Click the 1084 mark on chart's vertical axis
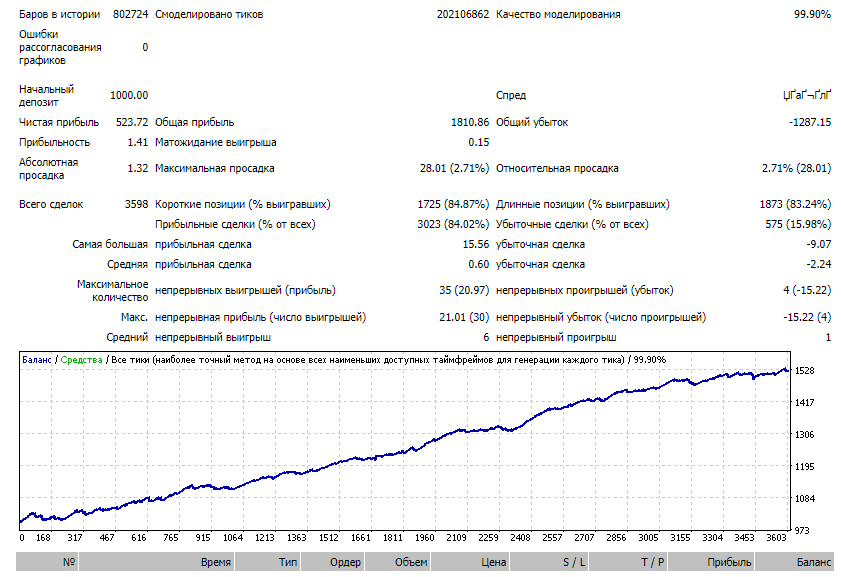Viewport: 841px width, 577px height. point(804,498)
